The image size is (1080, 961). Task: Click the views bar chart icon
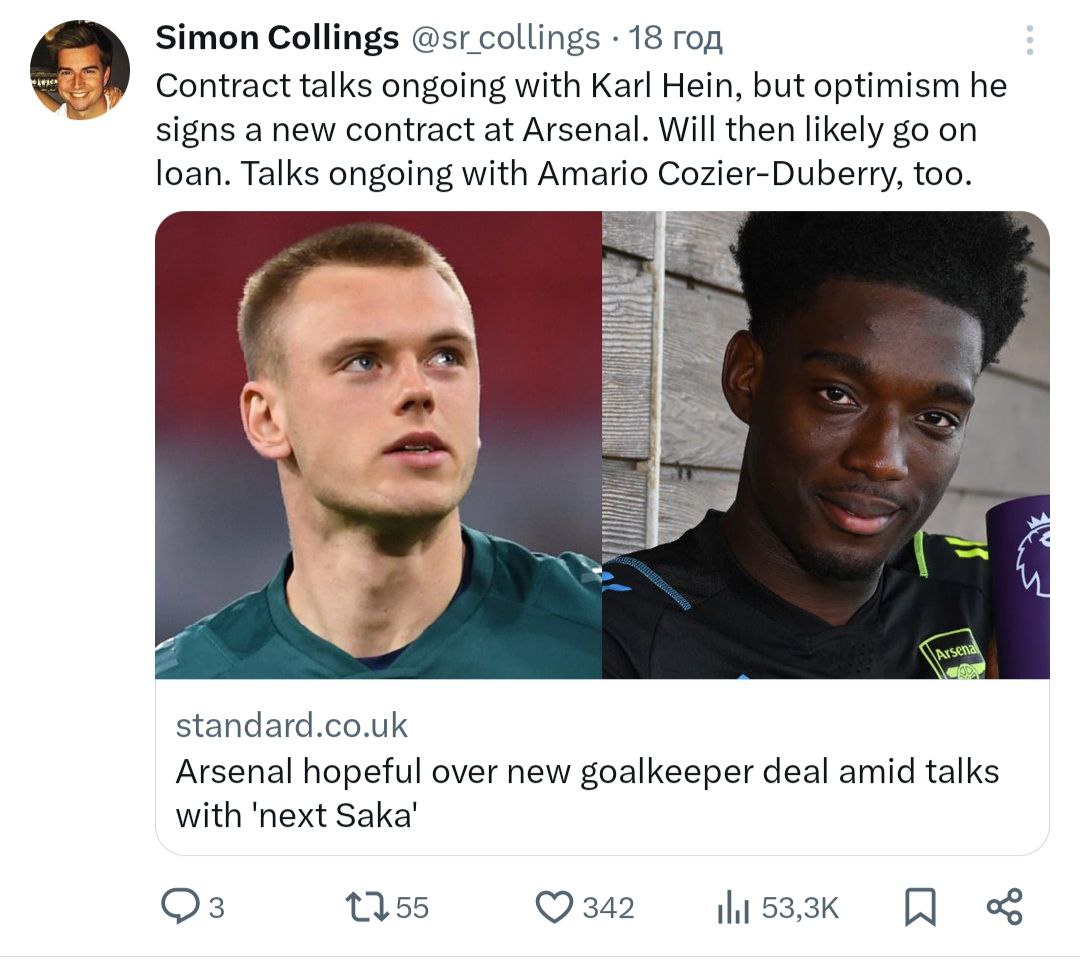[733, 908]
